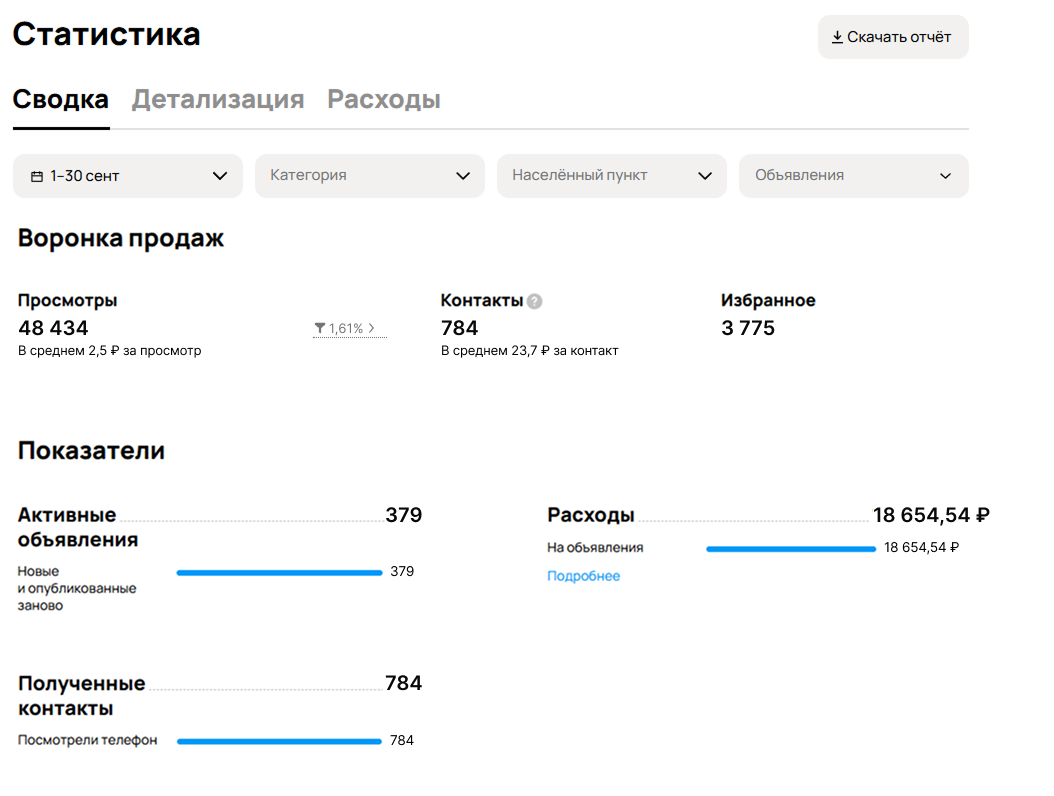Download report via Скачать отчёт button
Screen dimensions: 1054x796
coord(893,37)
